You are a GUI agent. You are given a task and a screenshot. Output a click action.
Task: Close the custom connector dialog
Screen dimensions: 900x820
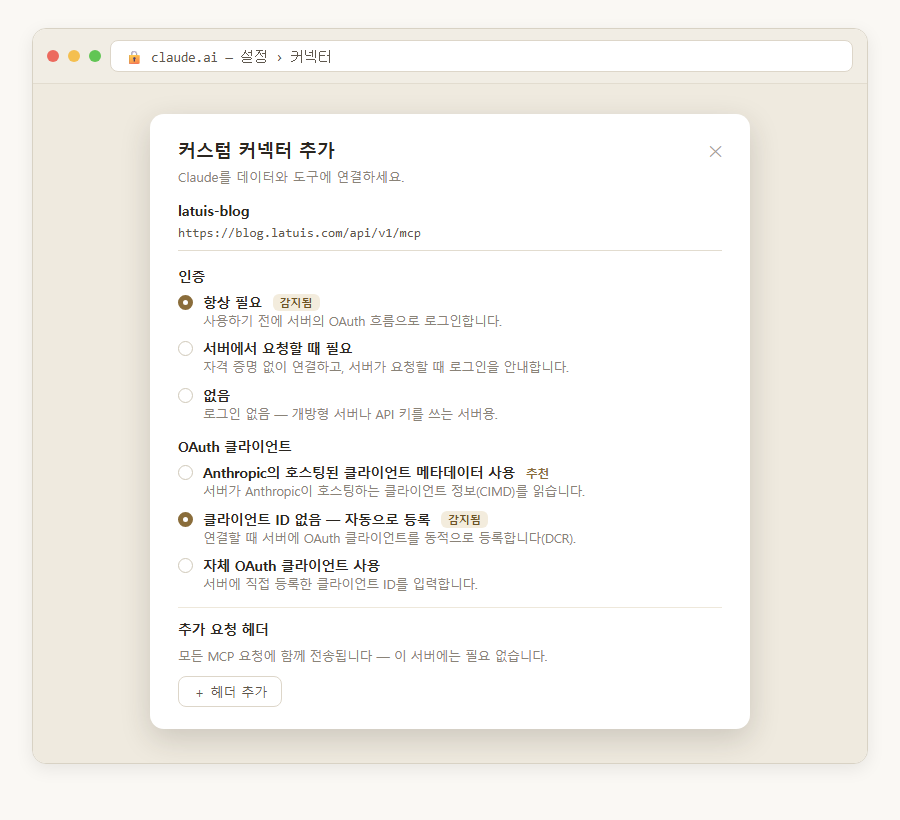(715, 151)
